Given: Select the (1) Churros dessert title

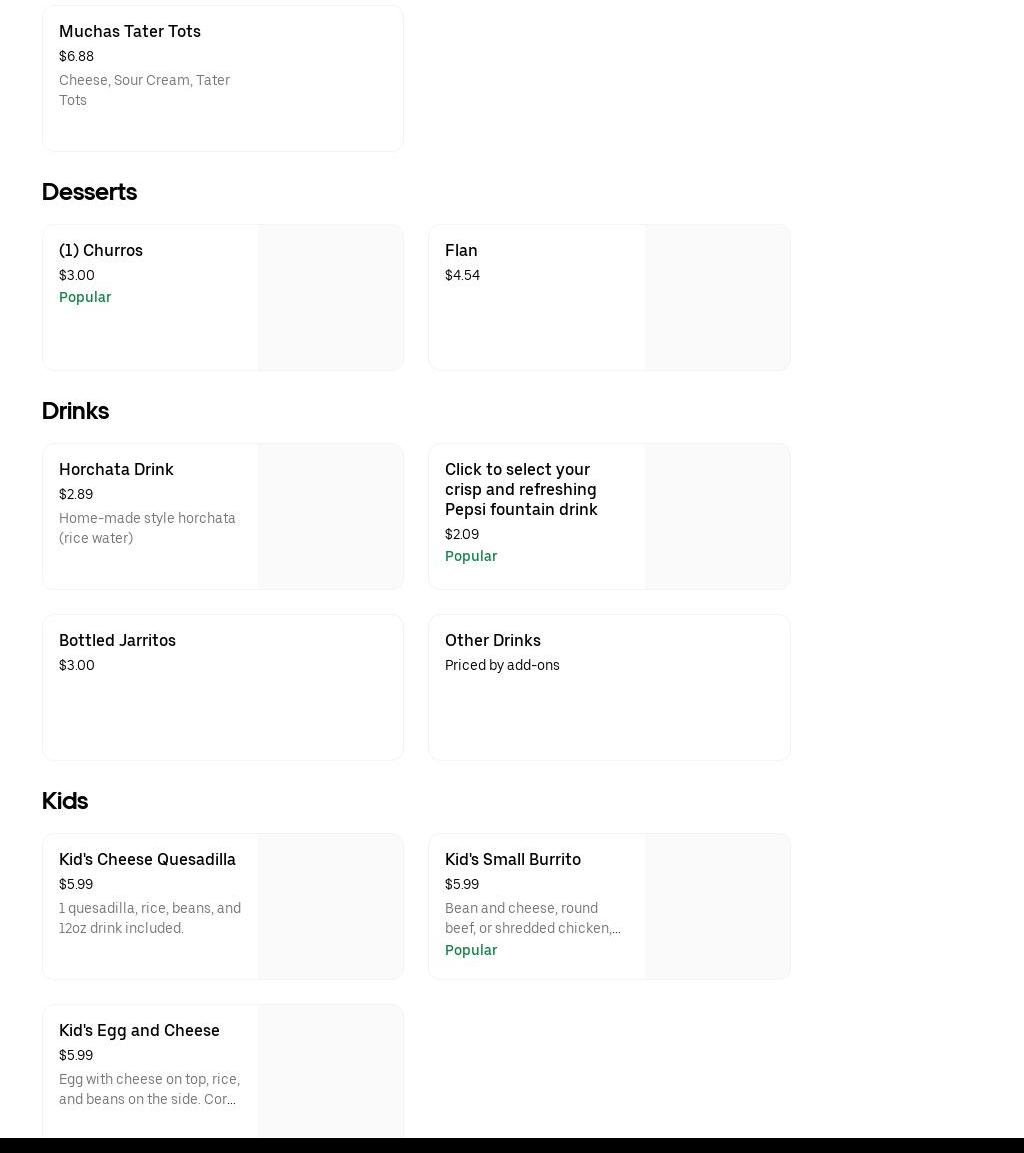Looking at the screenshot, I should (101, 250).
